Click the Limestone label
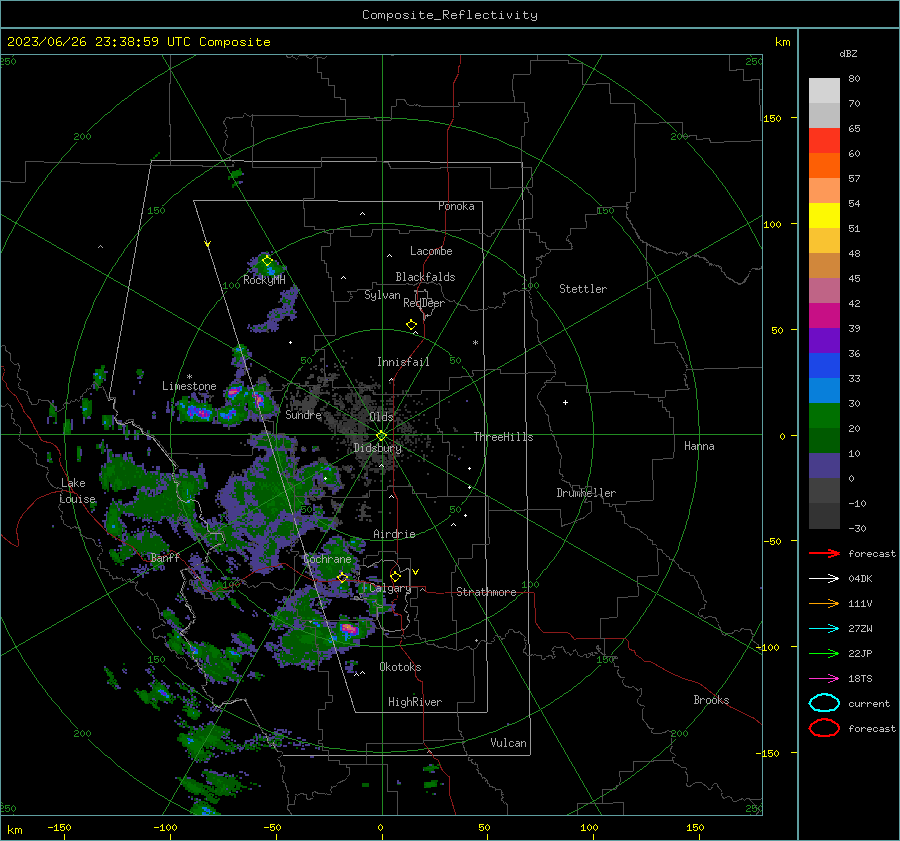 point(189,386)
